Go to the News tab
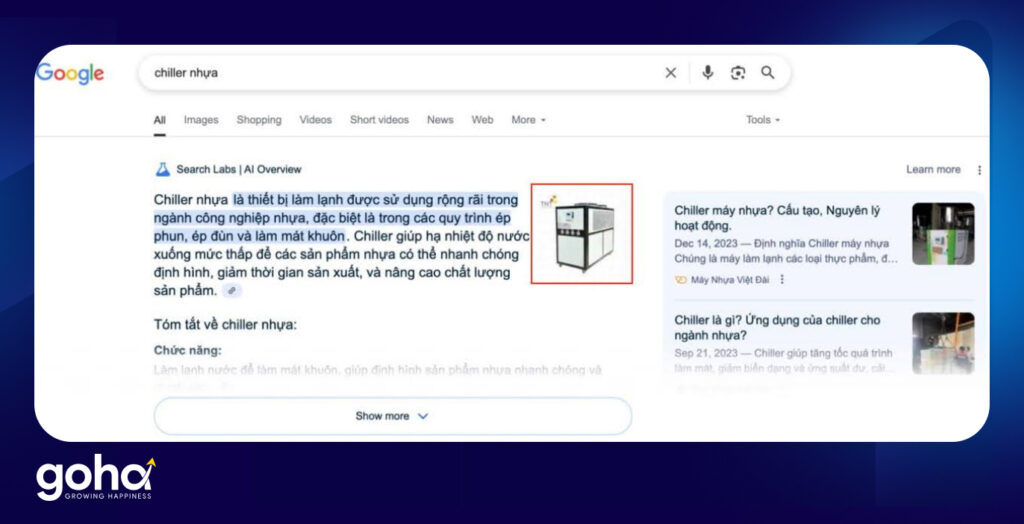The width and height of the screenshot is (1024, 524). click(440, 120)
